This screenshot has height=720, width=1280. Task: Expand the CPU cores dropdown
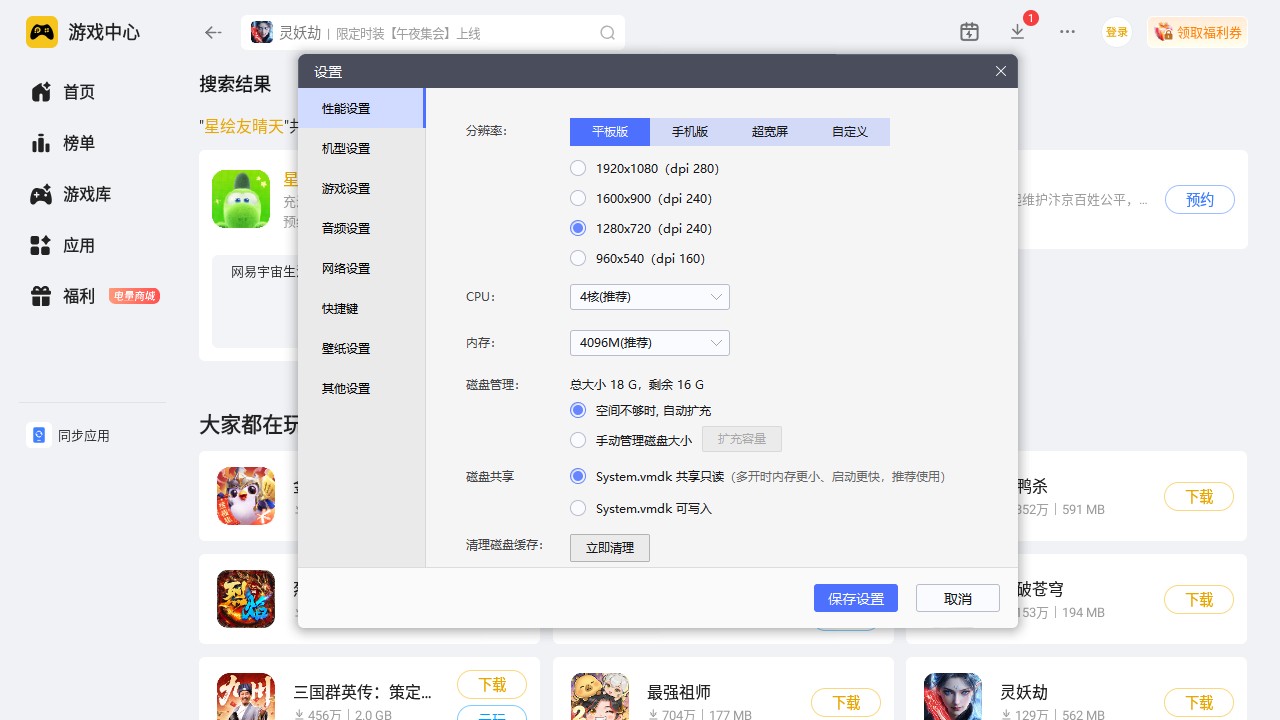649,297
